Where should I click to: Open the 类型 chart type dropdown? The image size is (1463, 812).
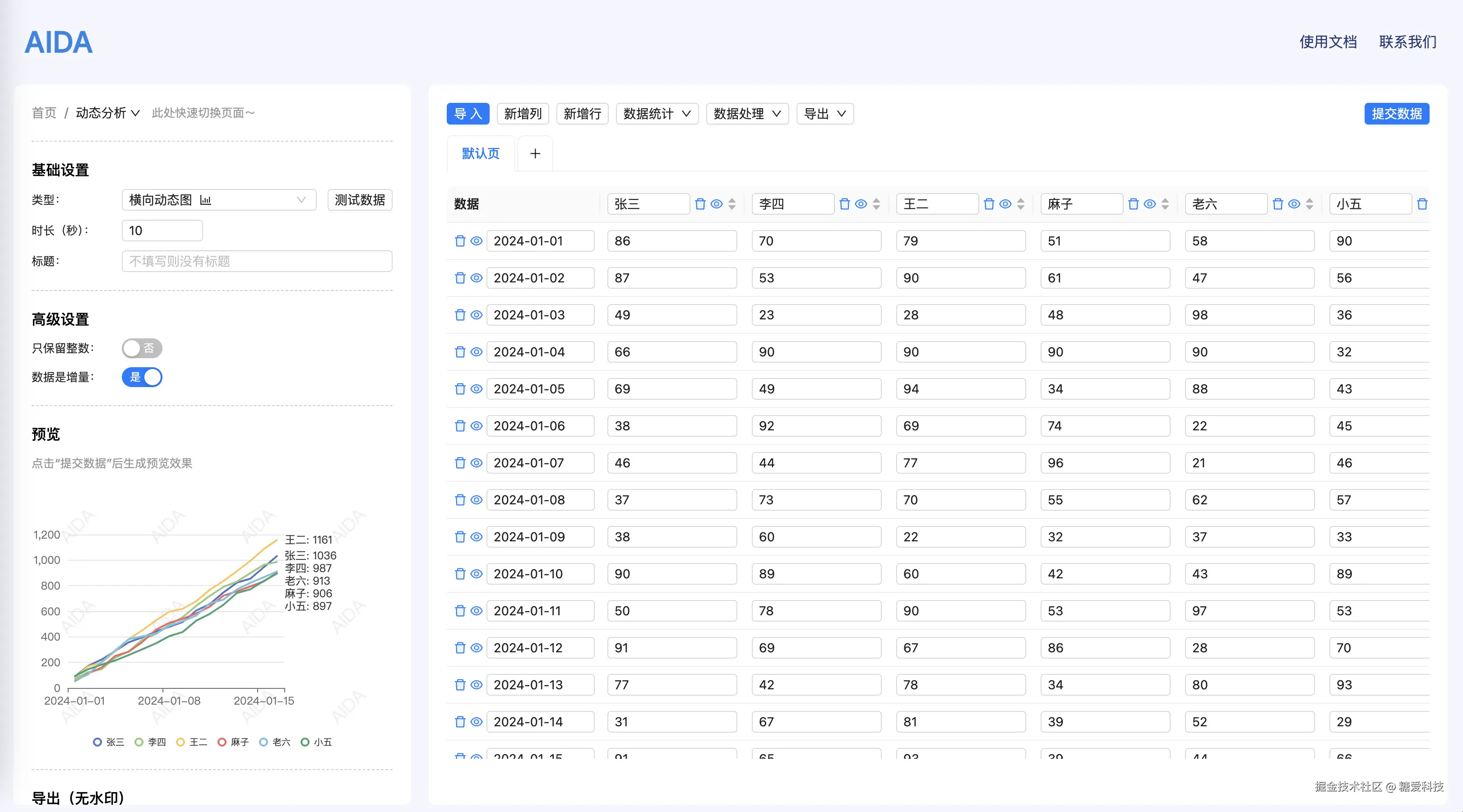pyautogui.click(x=219, y=200)
